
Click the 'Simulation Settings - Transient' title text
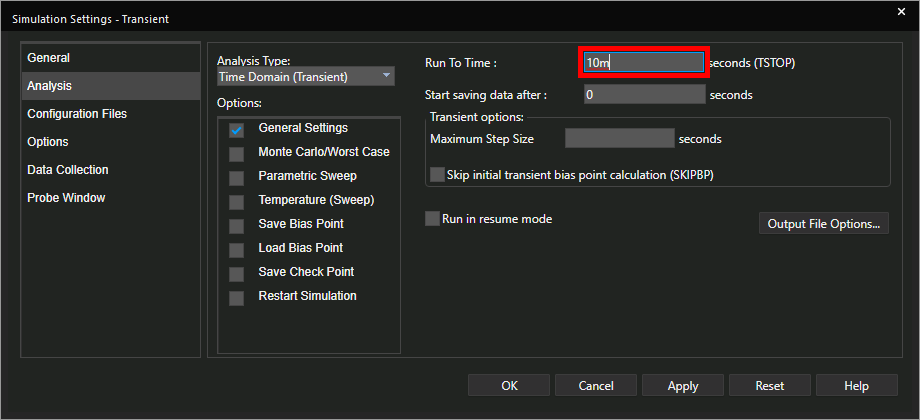90,19
